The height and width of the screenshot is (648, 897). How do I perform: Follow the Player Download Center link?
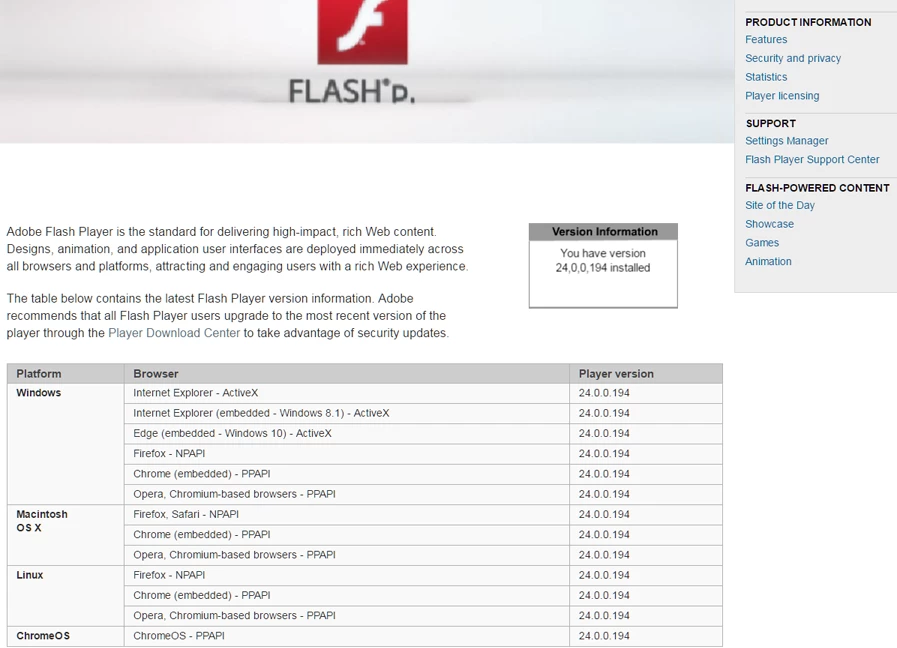[174, 333]
